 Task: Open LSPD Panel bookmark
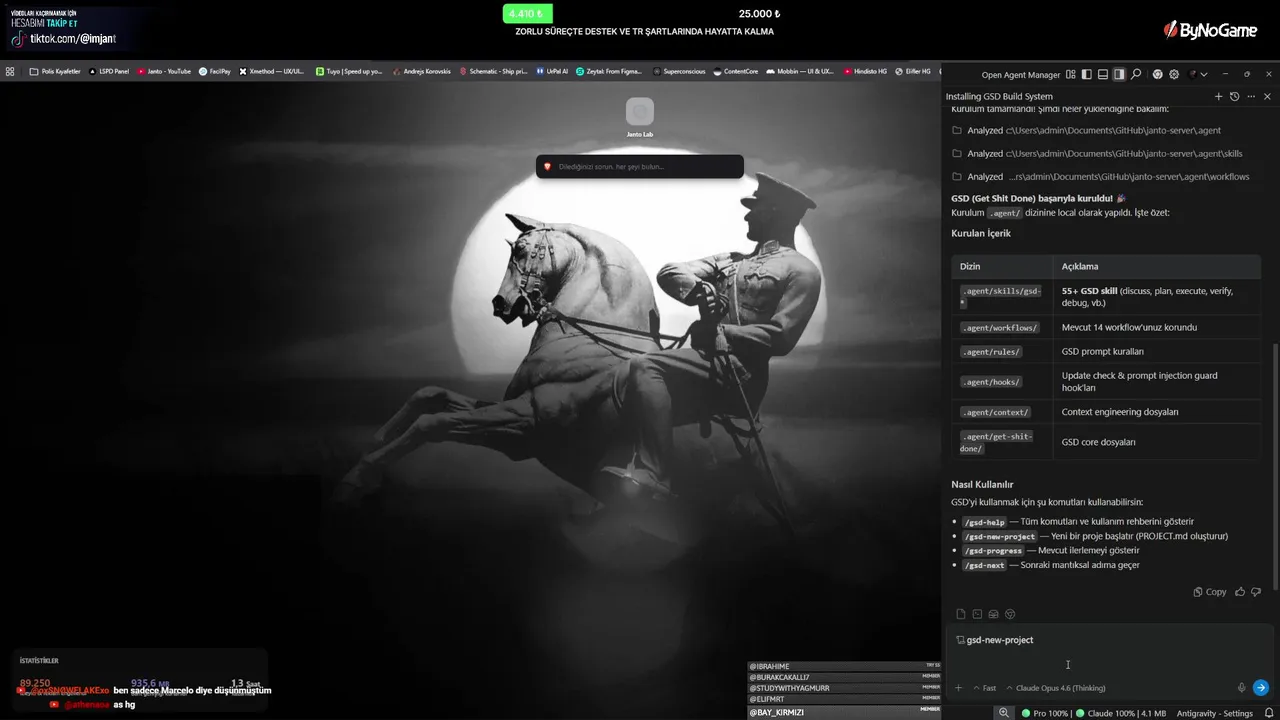tap(109, 72)
